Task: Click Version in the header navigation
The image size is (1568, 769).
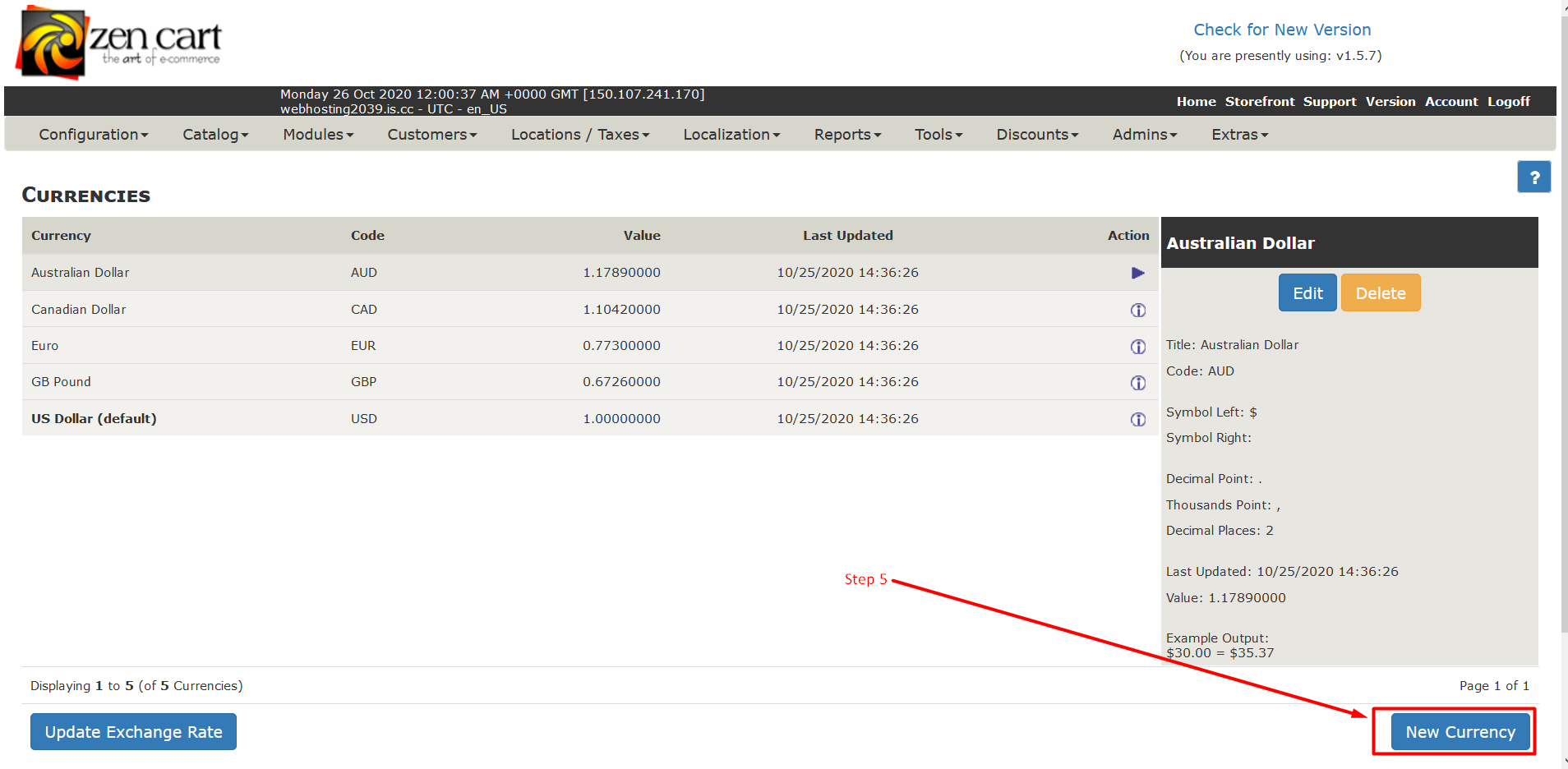Action: point(1390,101)
